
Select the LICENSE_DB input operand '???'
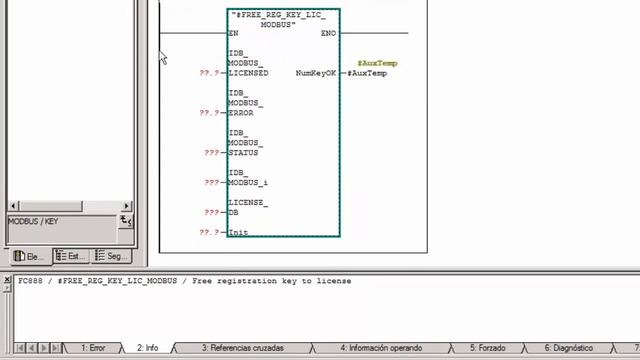[211, 212]
